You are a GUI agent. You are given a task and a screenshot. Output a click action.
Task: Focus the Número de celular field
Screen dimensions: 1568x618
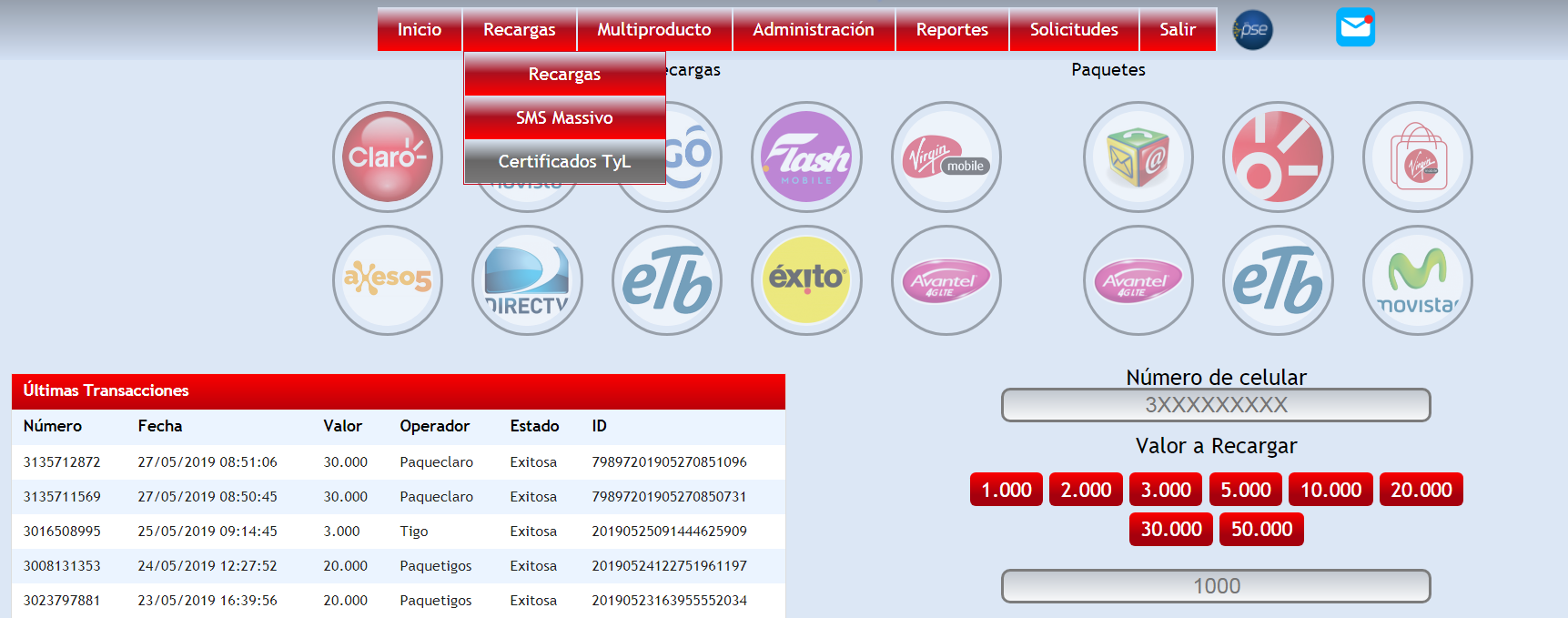point(1216,405)
